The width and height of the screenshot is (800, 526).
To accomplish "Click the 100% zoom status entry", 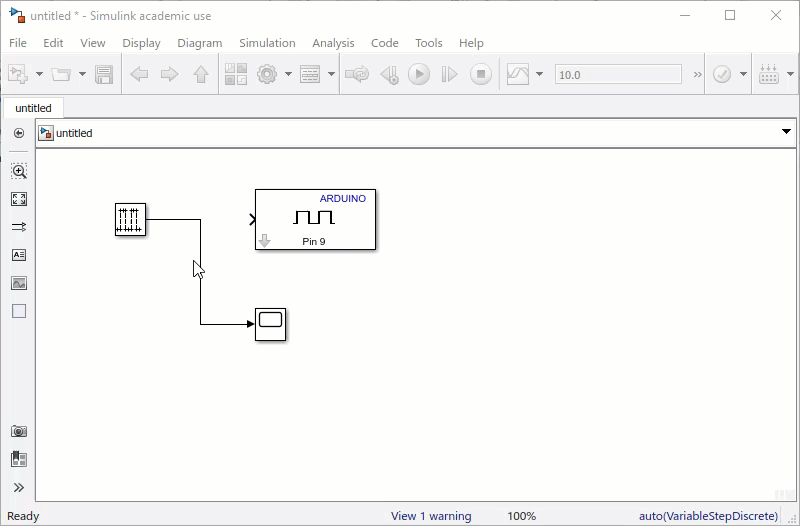I will 521,516.
